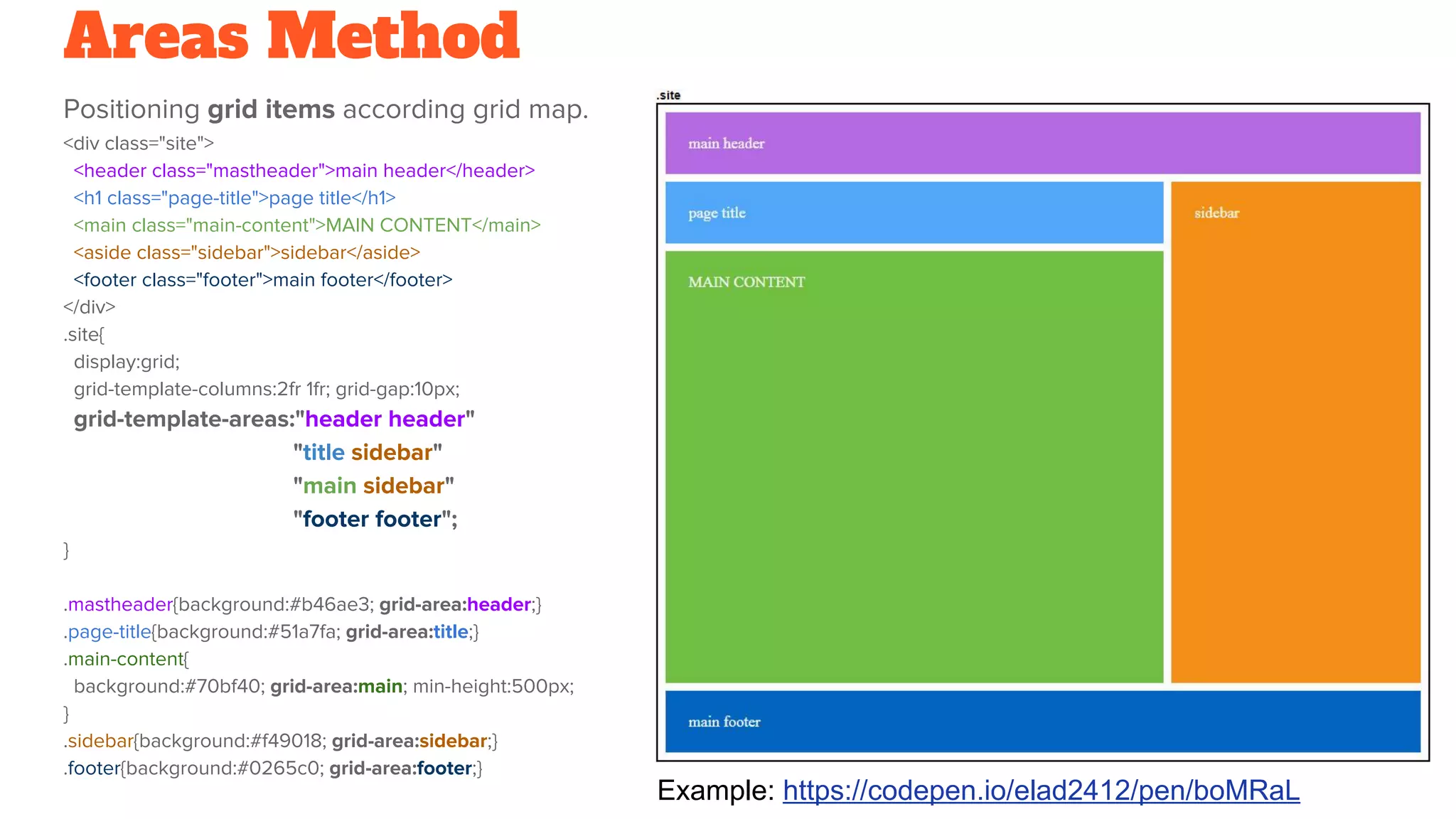
Task: Click the .sidebar CSS background rule line
Action: 280,741
